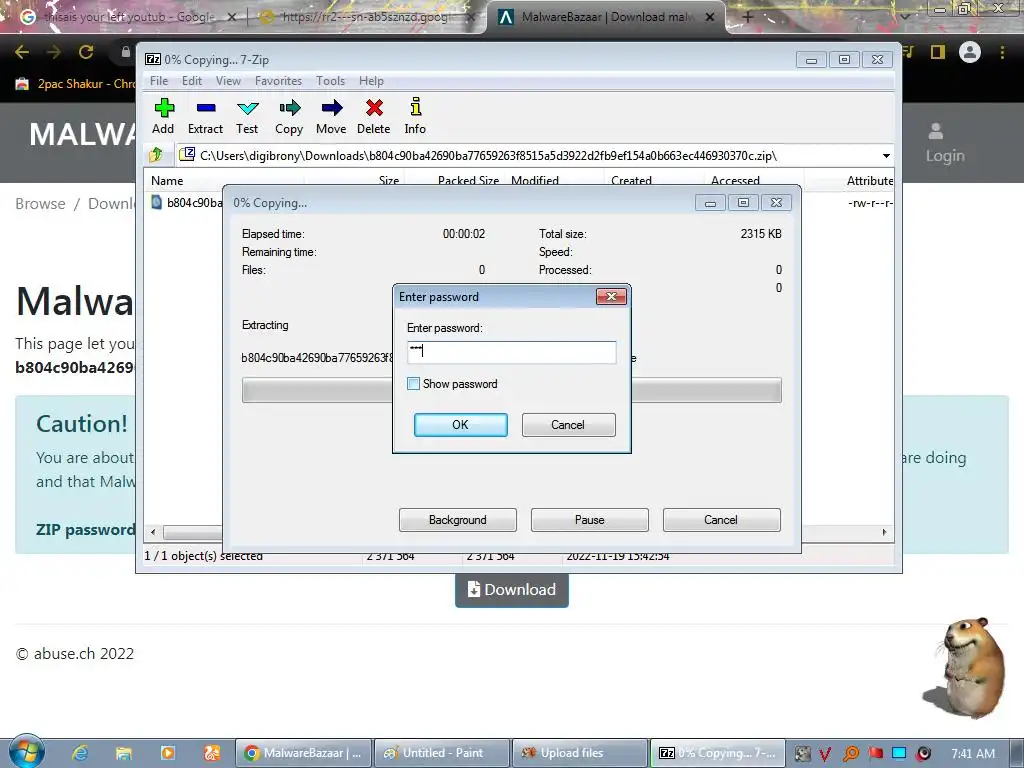This screenshot has height=768, width=1024.
Task: Click the Copy toolbar icon
Action: pyautogui.click(x=289, y=116)
